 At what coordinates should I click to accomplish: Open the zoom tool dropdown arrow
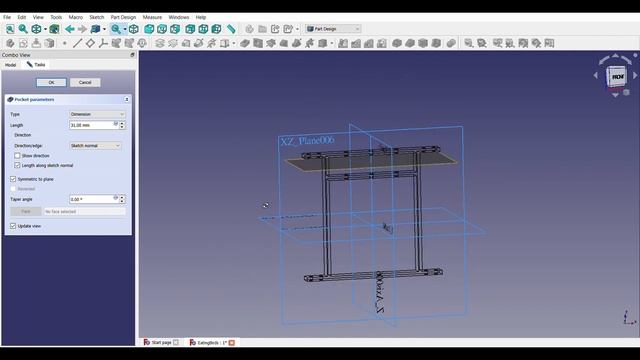click(125, 29)
